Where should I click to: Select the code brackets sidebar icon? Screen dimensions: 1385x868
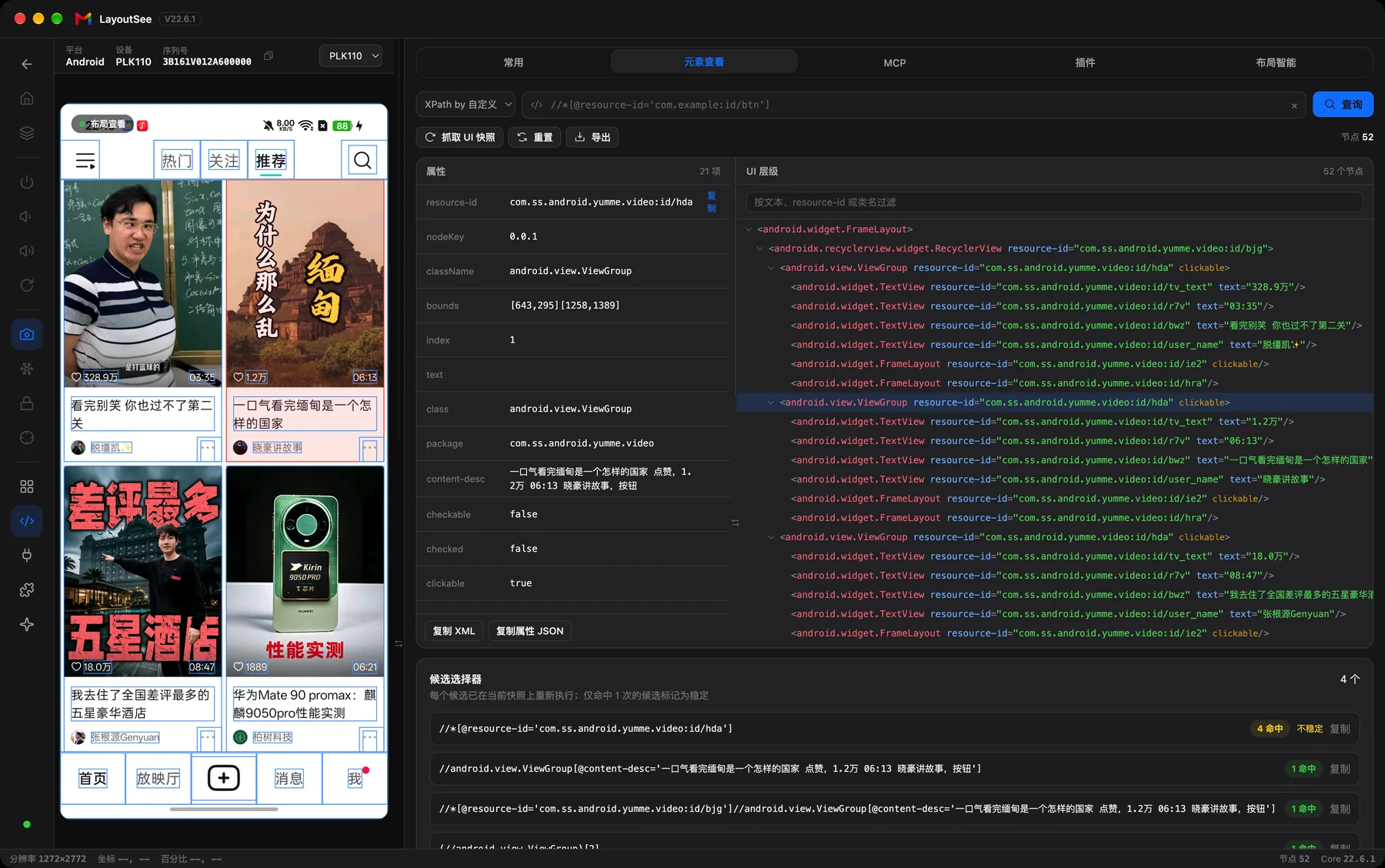(x=27, y=521)
